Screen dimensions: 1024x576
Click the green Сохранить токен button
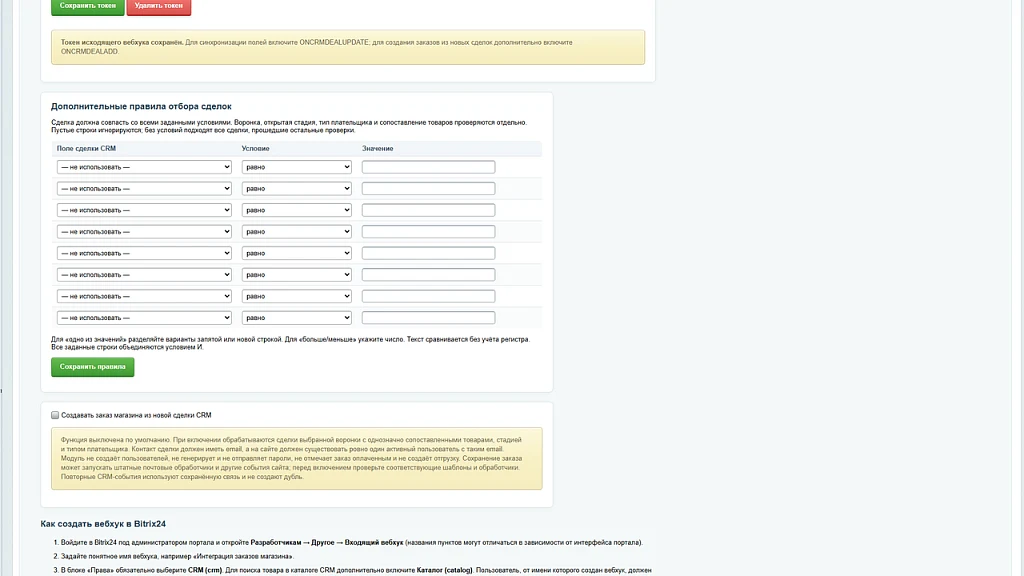(x=88, y=7)
